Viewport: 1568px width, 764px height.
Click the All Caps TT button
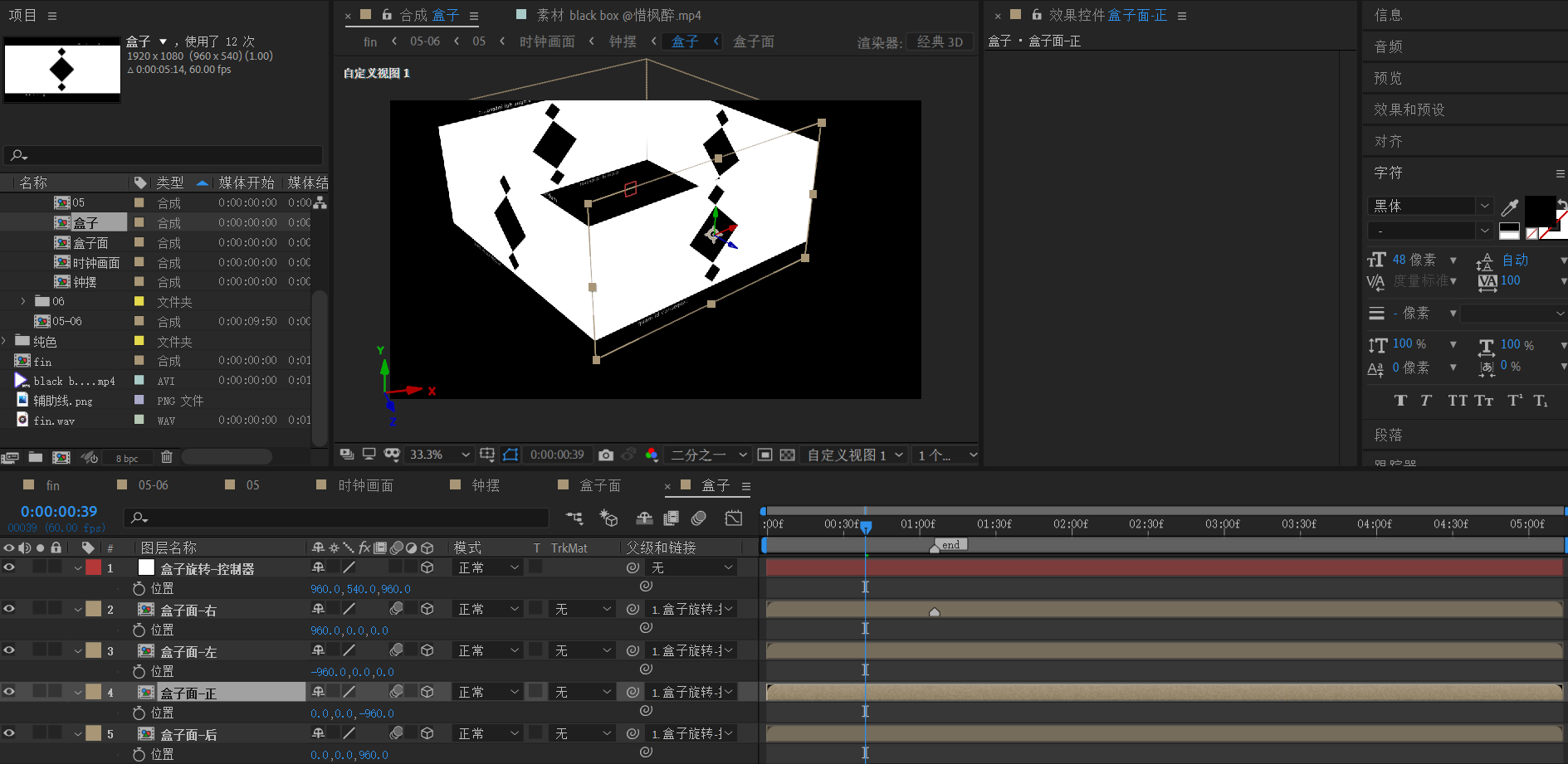[1458, 401]
